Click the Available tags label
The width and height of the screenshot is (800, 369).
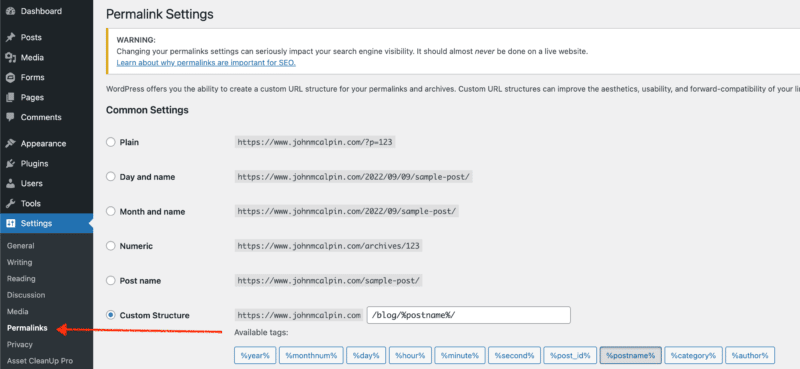tap(261, 333)
